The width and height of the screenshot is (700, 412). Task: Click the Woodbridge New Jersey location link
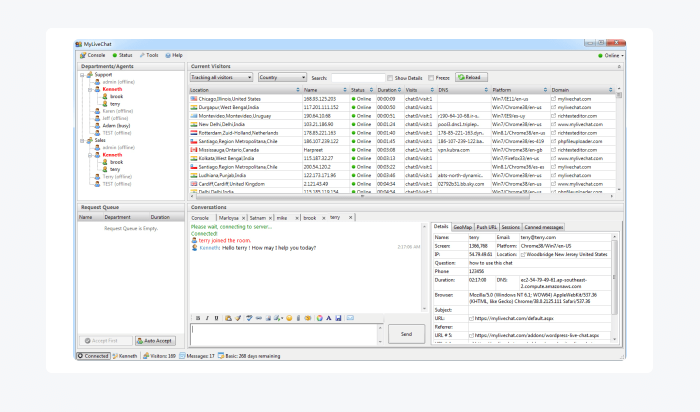coord(567,254)
